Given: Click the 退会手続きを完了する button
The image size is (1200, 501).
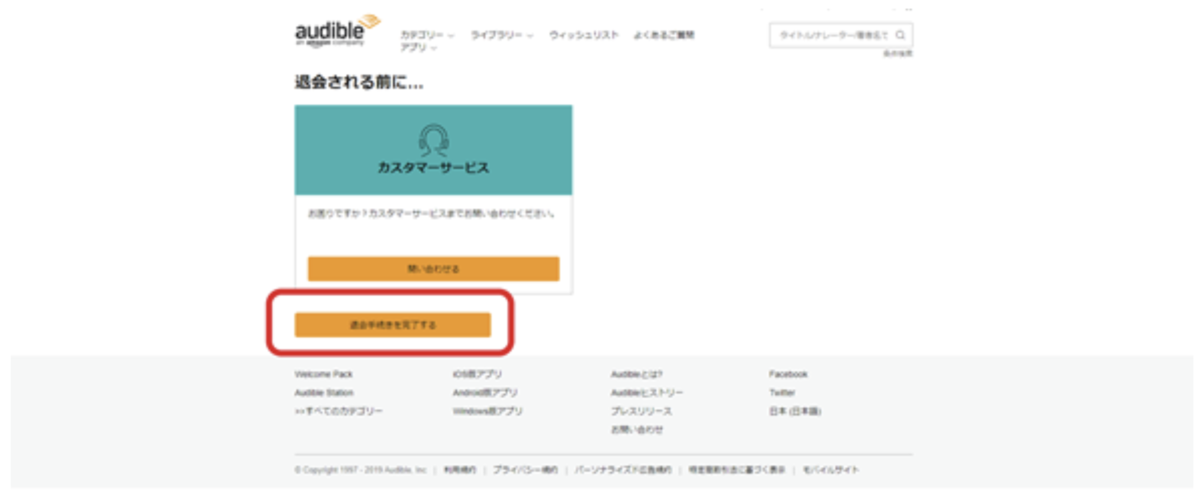Looking at the screenshot, I should (x=393, y=325).
